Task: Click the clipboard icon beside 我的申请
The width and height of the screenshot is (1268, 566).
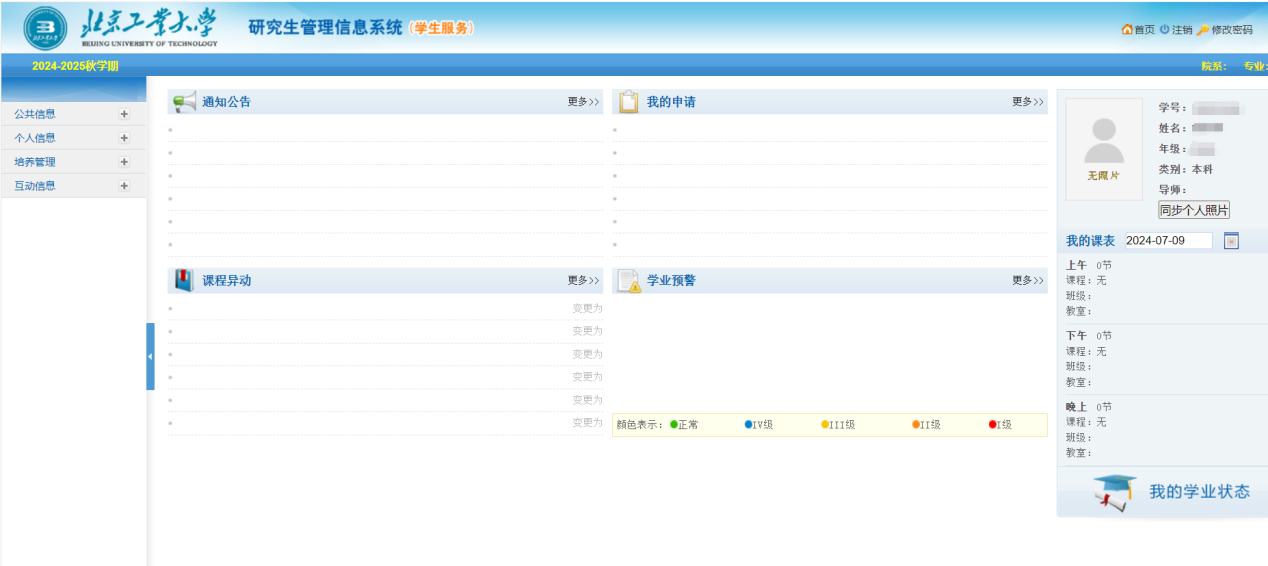Action: click(x=628, y=102)
